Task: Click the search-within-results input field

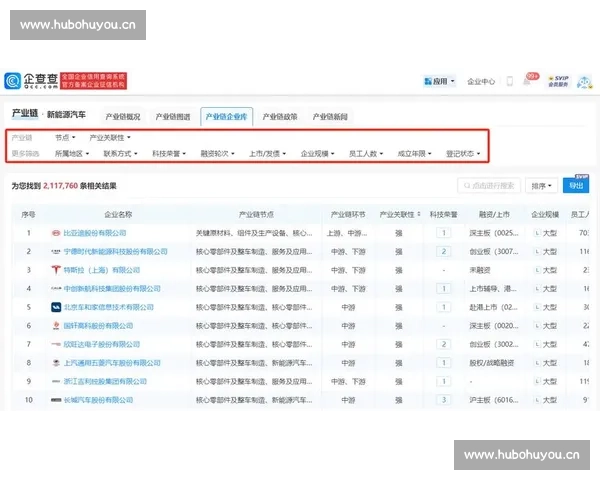Action: 489,185
